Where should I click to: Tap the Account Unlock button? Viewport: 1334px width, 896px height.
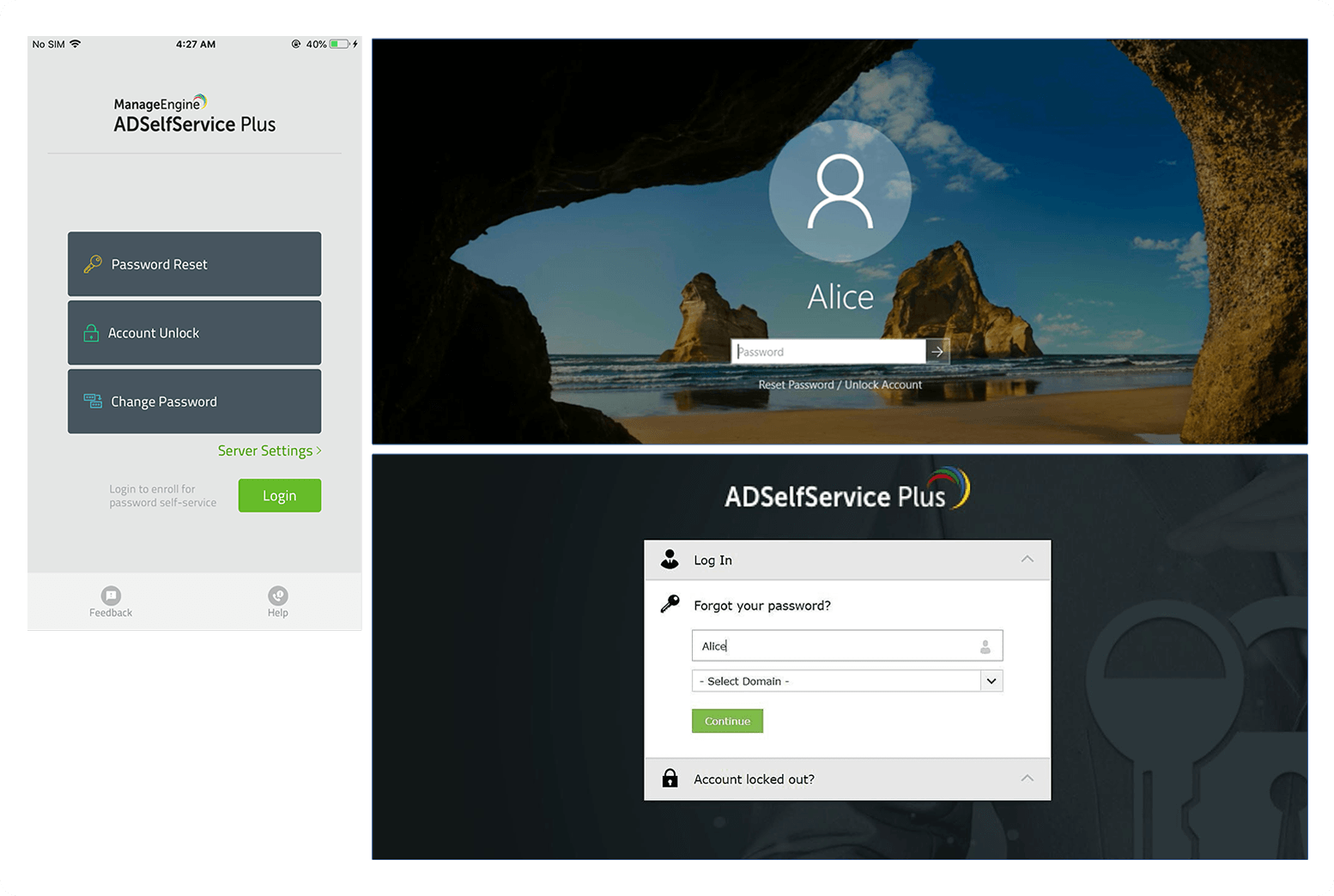[x=194, y=332]
